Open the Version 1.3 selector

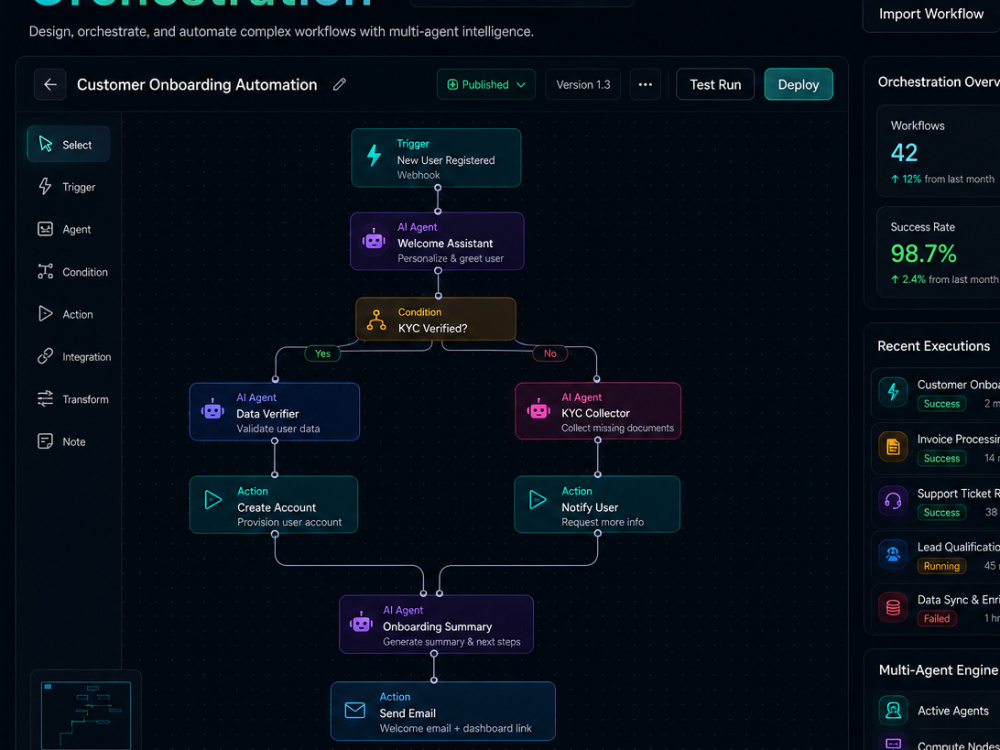click(583, 85)
